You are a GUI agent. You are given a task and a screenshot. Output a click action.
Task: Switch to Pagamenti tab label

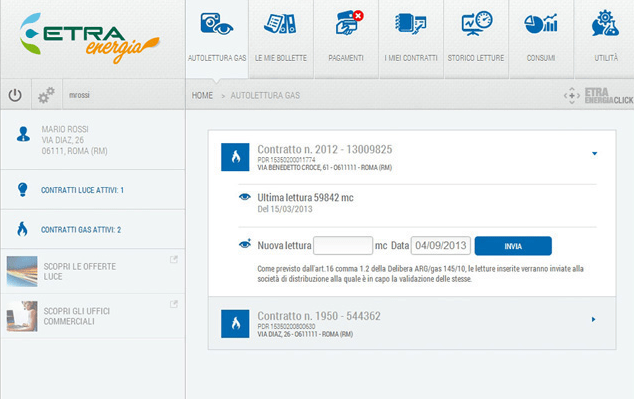[346, 58]
